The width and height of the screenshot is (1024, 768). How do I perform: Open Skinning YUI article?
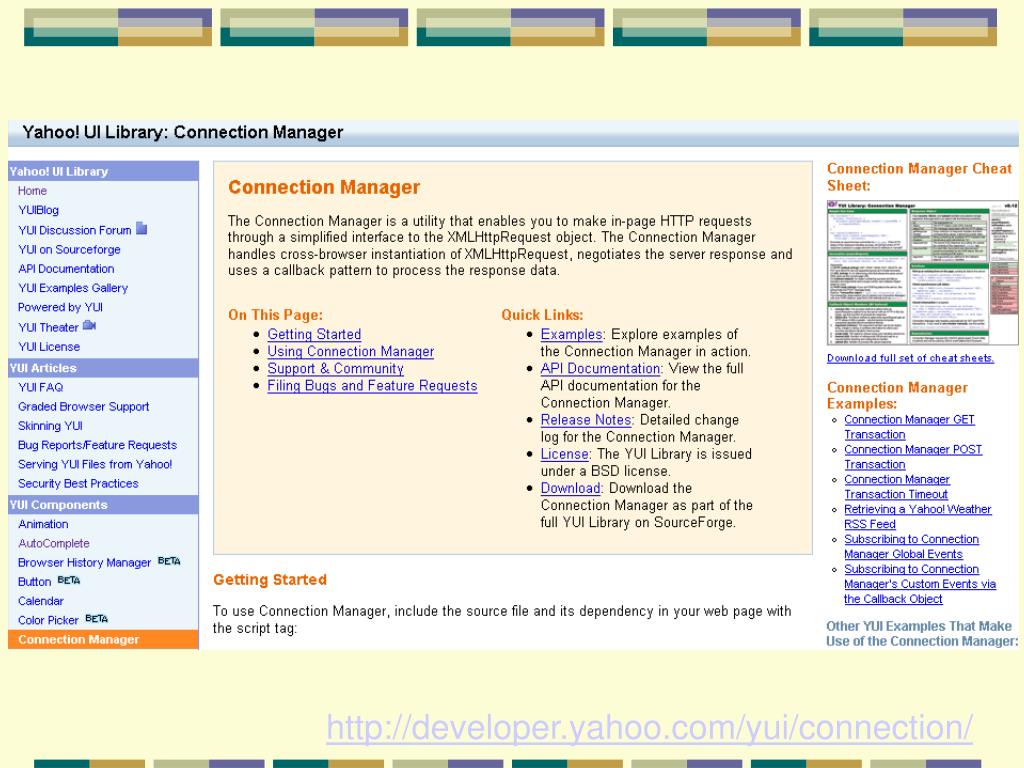50,426
